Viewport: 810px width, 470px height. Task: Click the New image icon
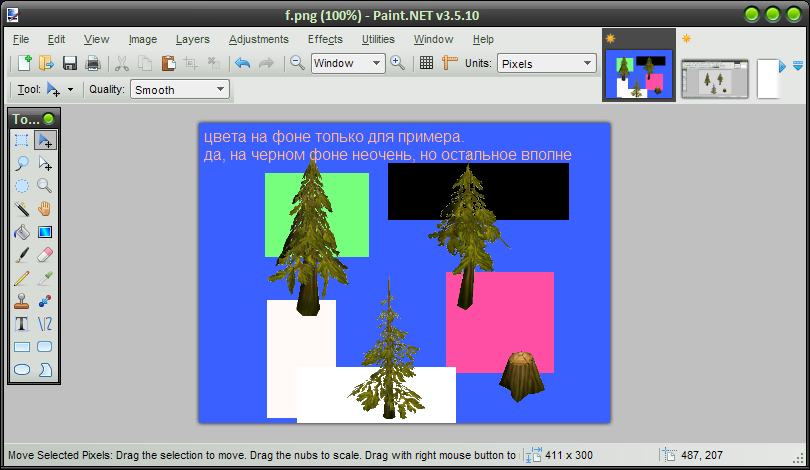point(24,64)
